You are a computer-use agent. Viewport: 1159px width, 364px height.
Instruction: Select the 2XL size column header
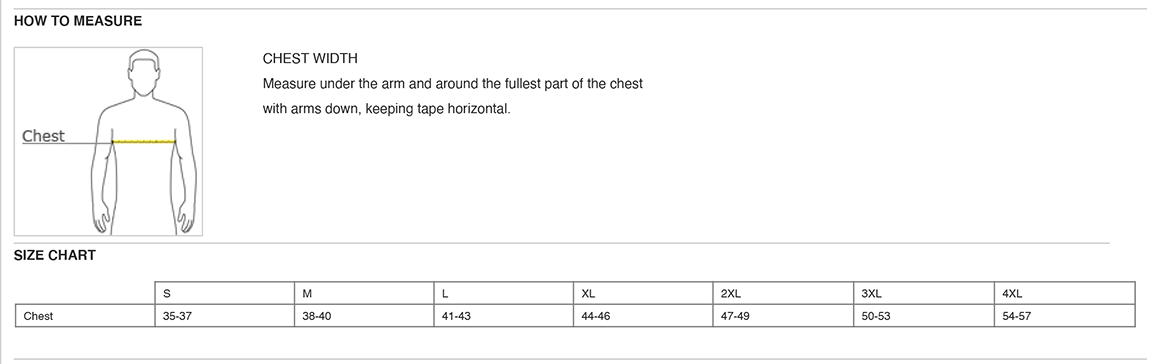(x=783, y=293)
